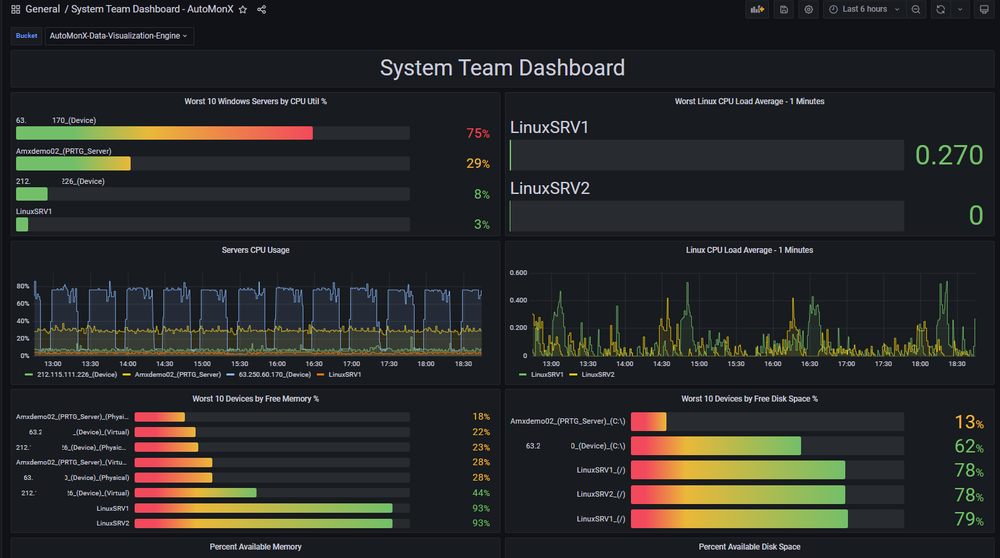
Task: Zoom out the time range
Action: 916,10
